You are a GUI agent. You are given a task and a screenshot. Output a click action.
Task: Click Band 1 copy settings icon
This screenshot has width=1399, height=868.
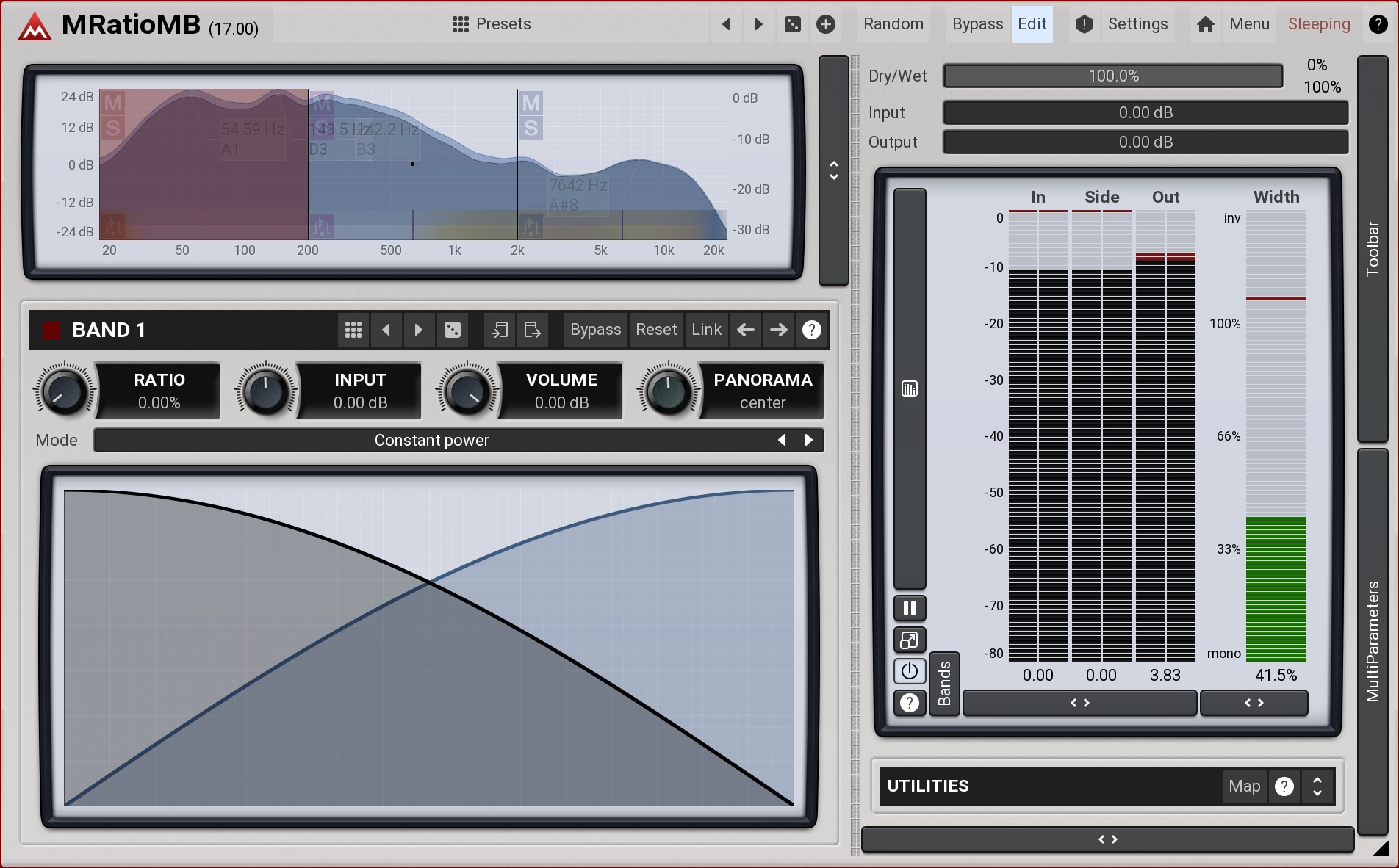(500, 330)
